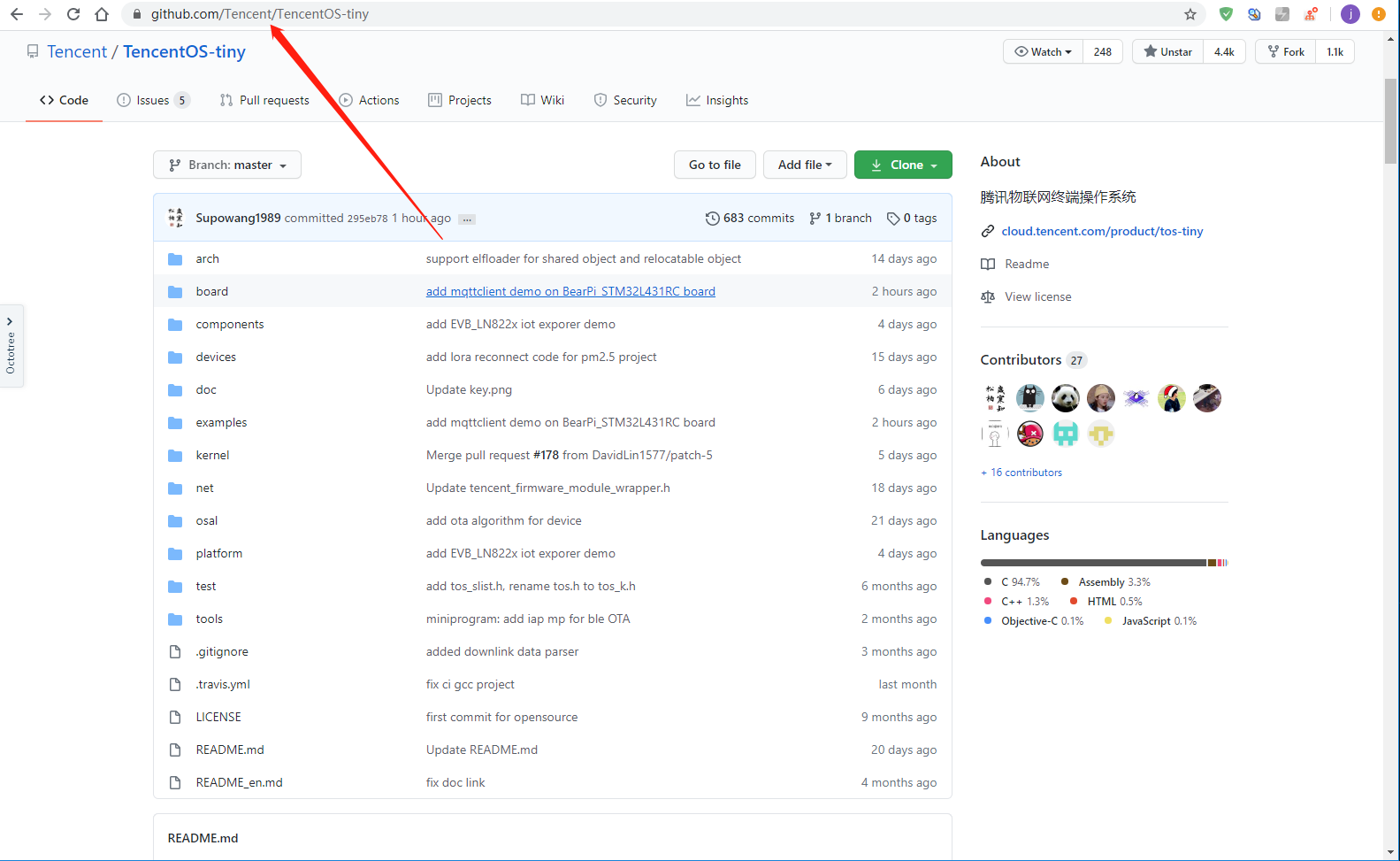Image resolution: width=1400 pixels, height=861 pixels.
Task: Open the Security tab
Action: [x=625, y=100]
